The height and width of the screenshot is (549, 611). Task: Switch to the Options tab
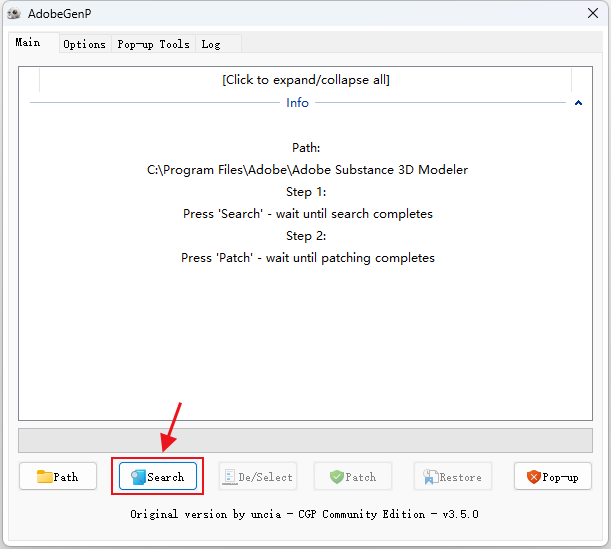click(x=85, y=44)
